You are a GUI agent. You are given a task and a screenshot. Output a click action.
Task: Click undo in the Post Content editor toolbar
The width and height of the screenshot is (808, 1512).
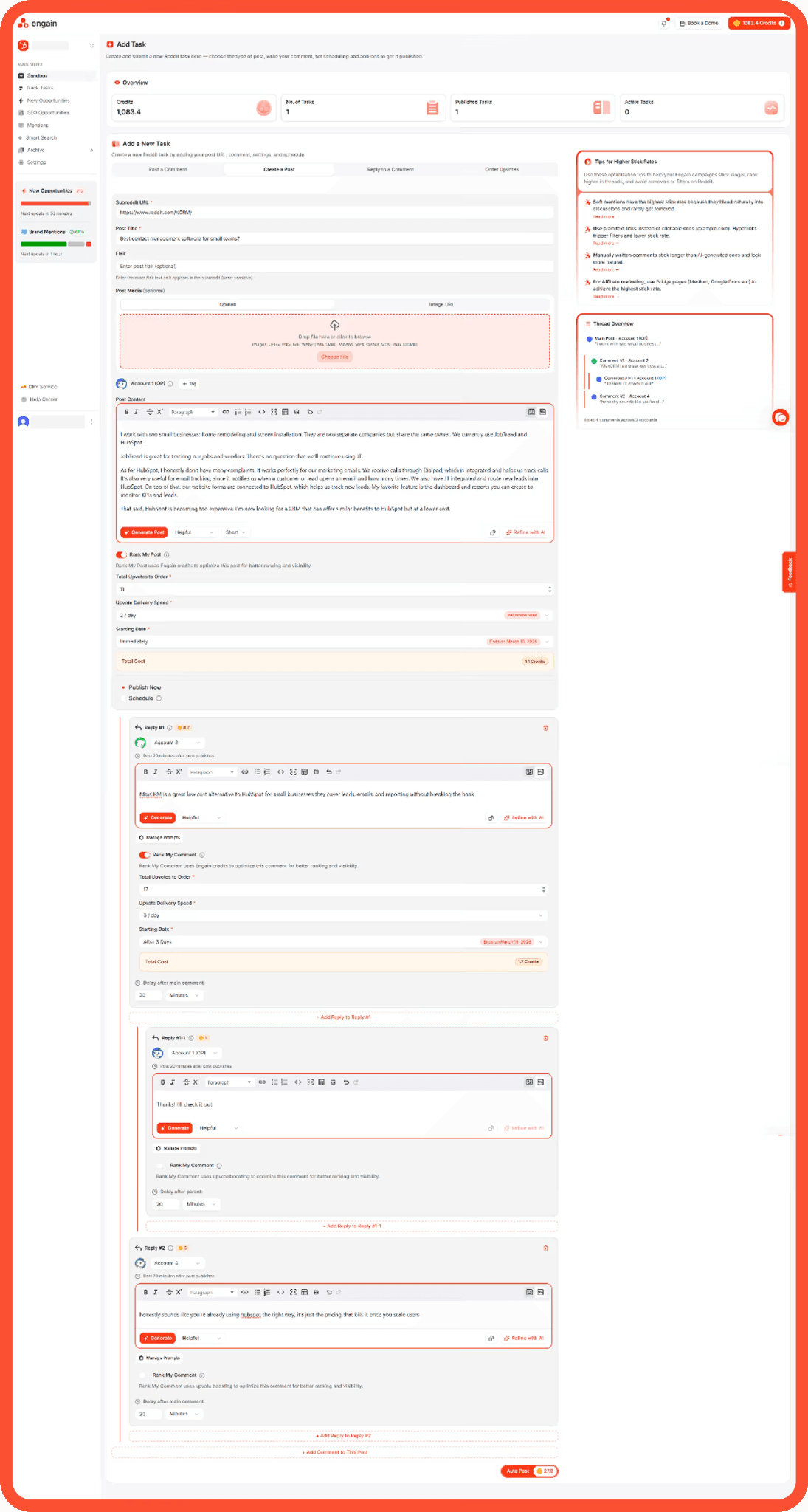coord(309,412)
